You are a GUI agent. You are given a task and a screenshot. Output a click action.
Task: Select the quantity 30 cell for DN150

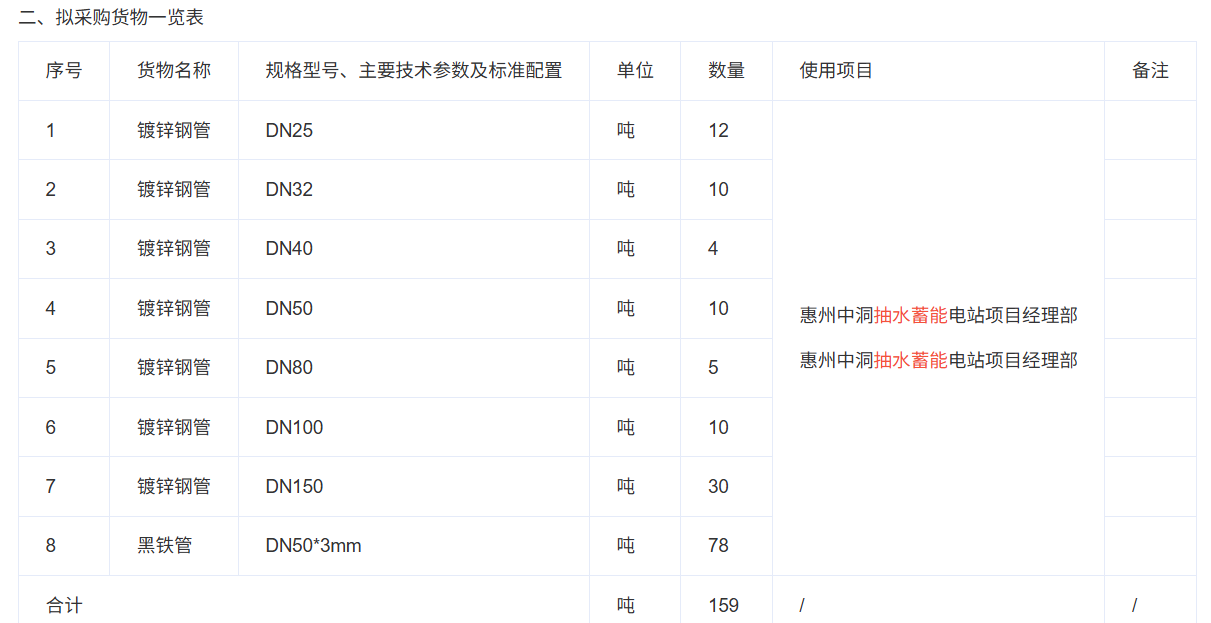pos(718,487)
